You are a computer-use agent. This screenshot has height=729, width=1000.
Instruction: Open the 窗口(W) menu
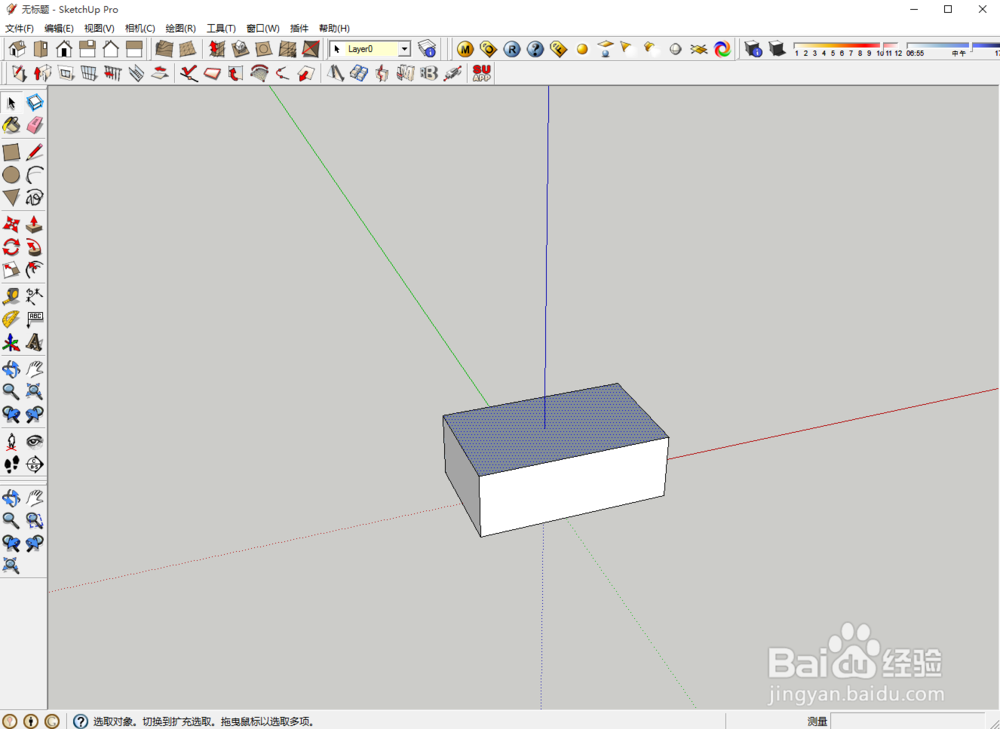pyautogui.click(x=263, y=28)
